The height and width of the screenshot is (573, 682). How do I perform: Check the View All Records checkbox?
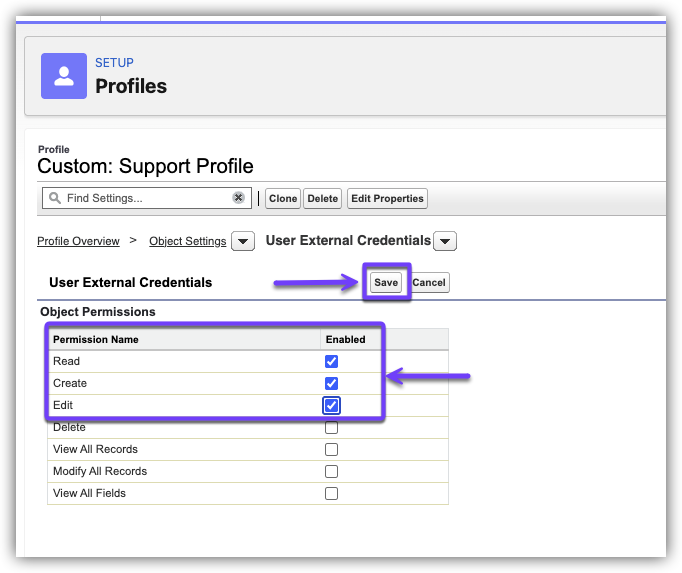click(x=331, y=450)
